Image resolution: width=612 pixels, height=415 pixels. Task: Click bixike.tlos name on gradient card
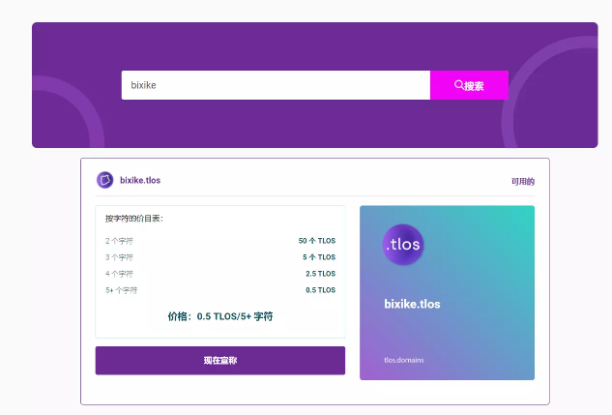click(412, 304)
